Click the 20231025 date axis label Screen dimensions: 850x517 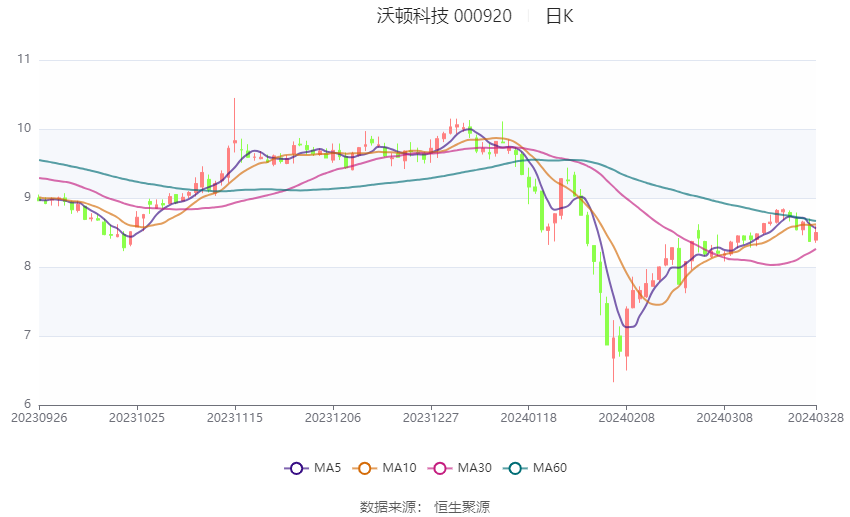[x=137, y=418]
